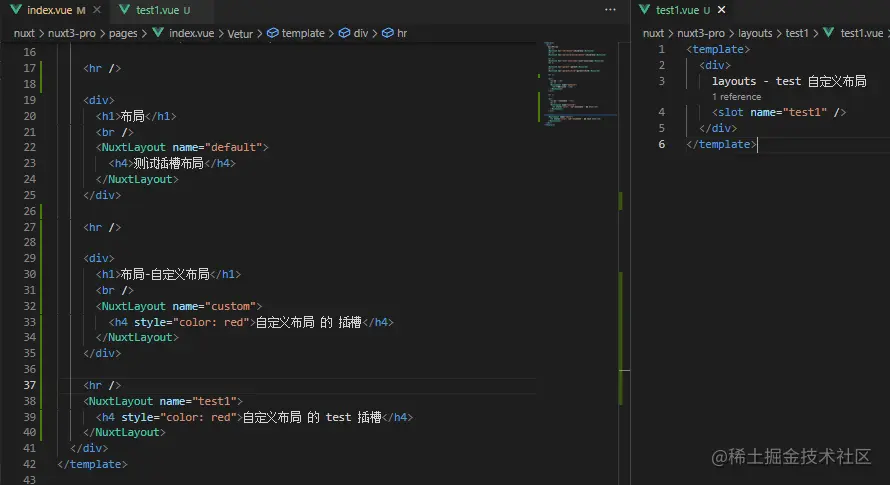Click the br tag on line 31
The width and height of the screenshot is (890, 485).
point(115,290)
